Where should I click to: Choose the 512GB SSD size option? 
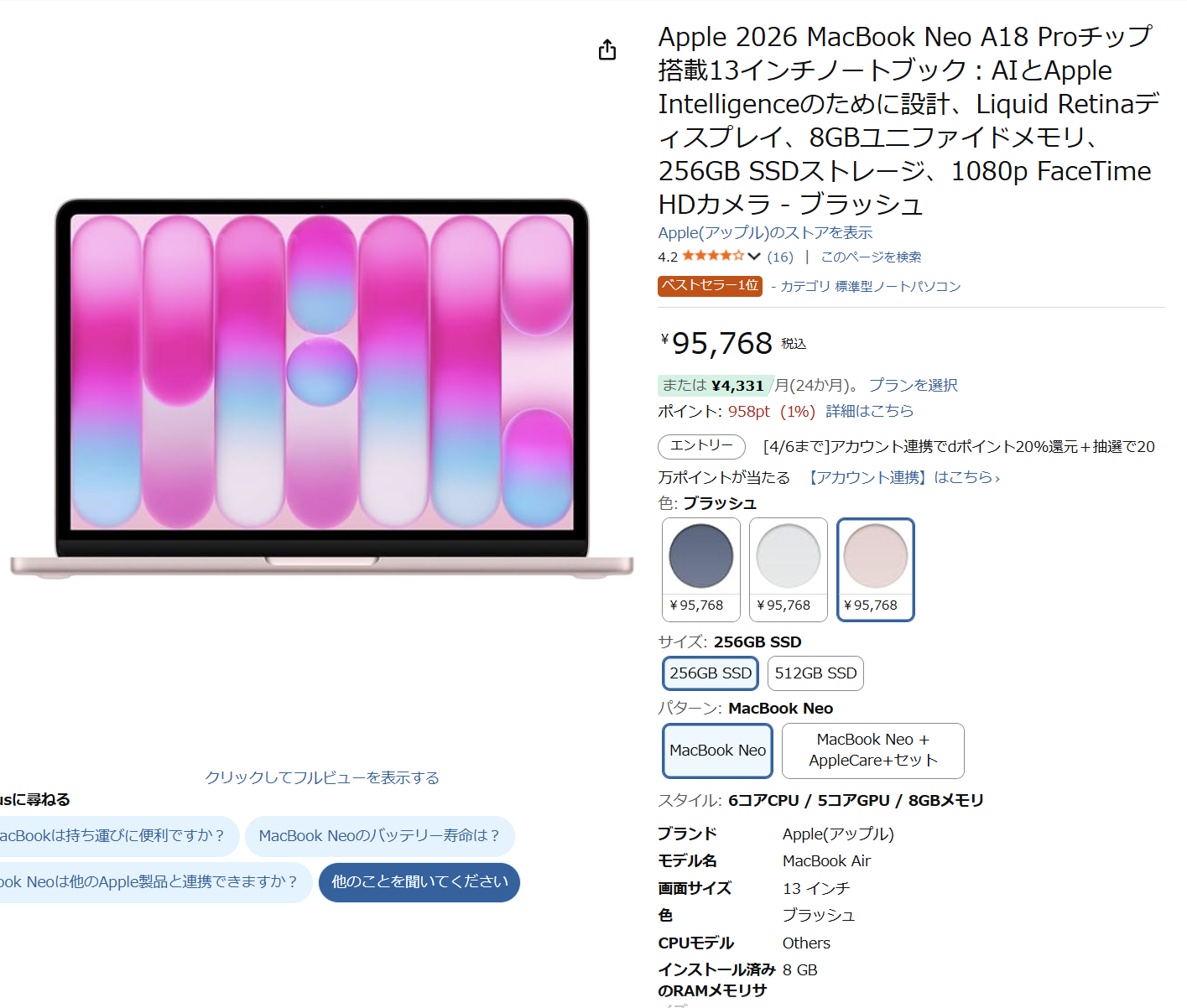(815, 673)
